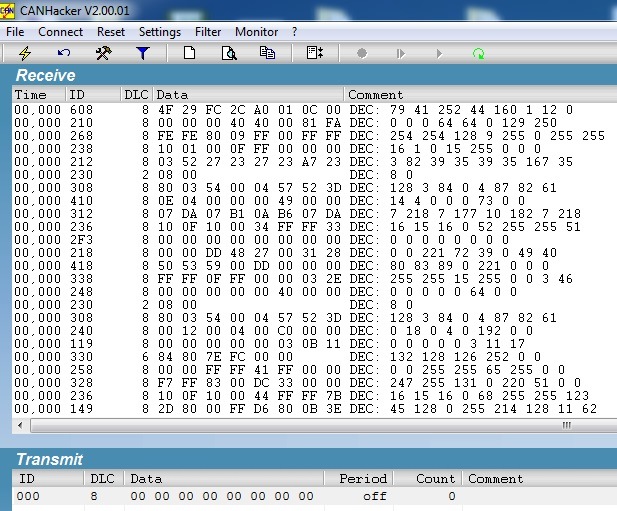Select the receive row with ID 410
The height and width of the screenshot is (511, 617).
point(314,201)
